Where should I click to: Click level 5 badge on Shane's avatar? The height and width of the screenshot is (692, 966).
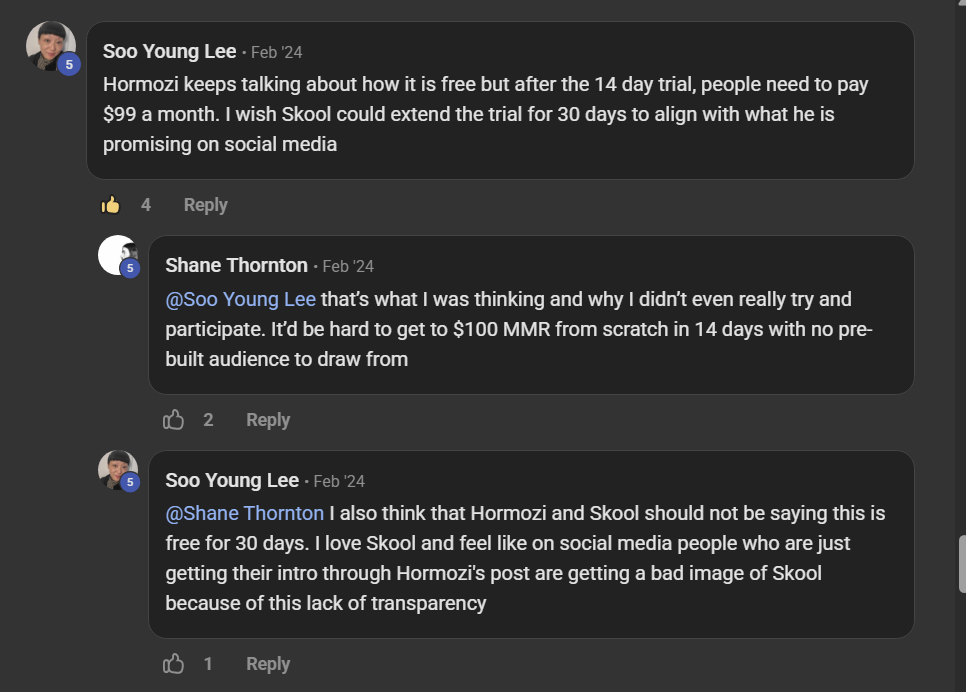point(130,268)
